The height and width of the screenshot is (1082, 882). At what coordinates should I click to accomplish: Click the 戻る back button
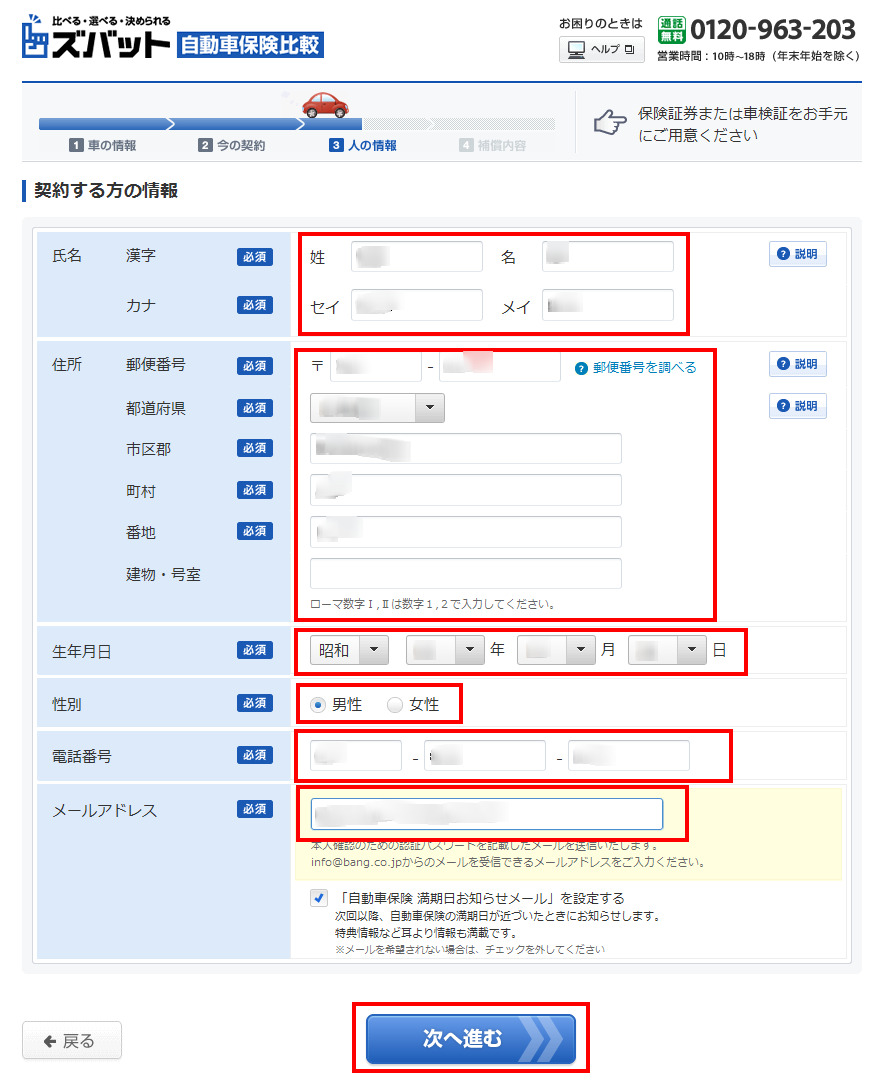[x=72, y=1040]
